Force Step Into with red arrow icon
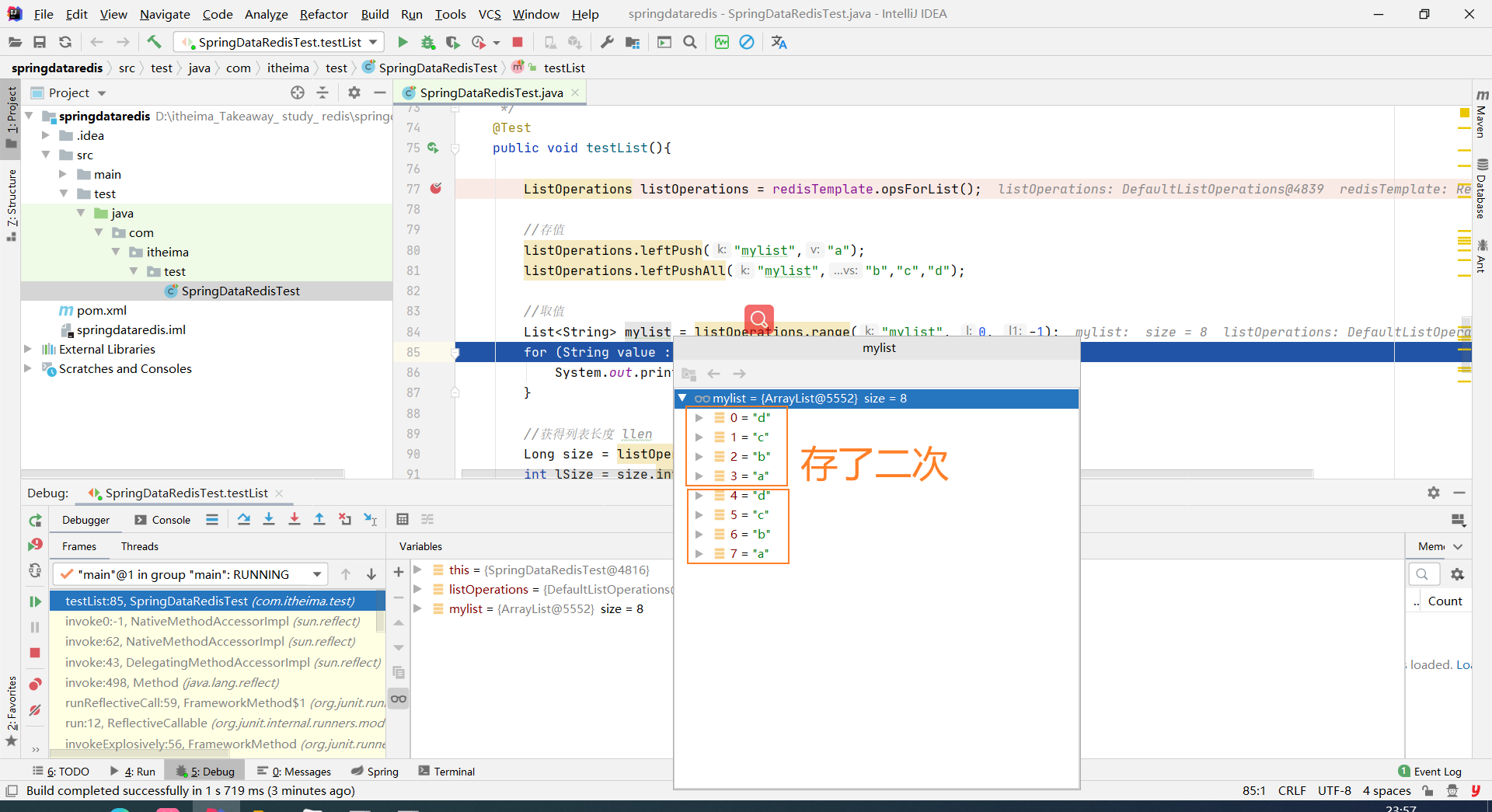Image resolution: width=1492 pixels, height=812 pixels. pyautogui.click(x=295, y=519)
